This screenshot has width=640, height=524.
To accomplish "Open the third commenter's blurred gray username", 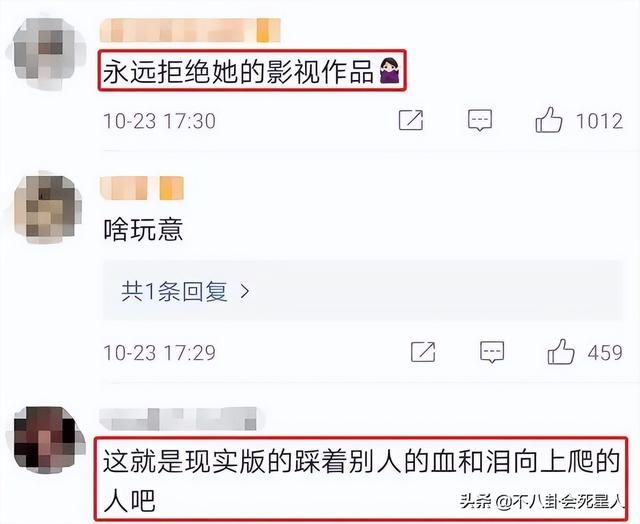I will point(180,419).
